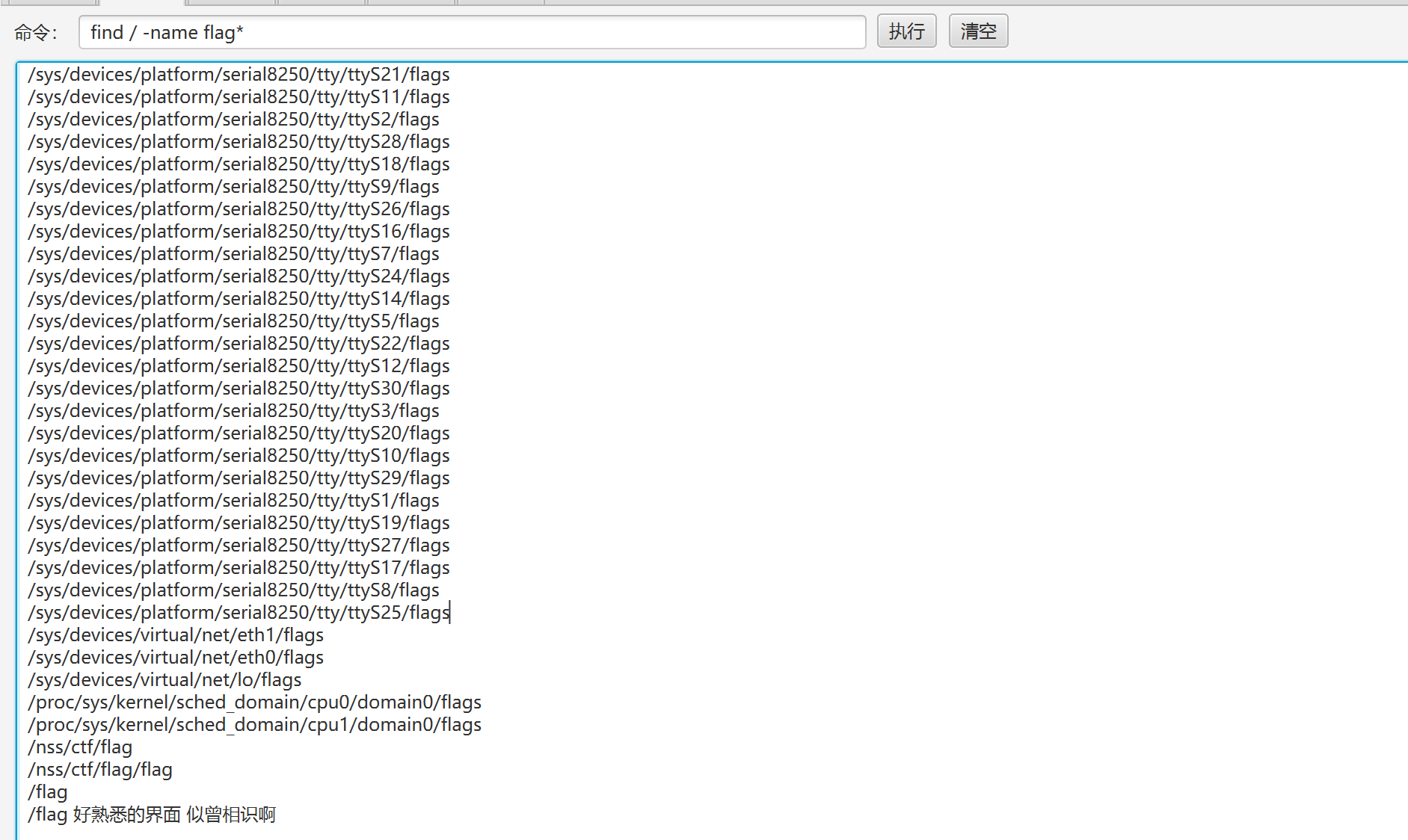The width and height of the screenshot is (1408, 840).
Task: Select the ttyS27/flags path line
Action: point(239,546)
